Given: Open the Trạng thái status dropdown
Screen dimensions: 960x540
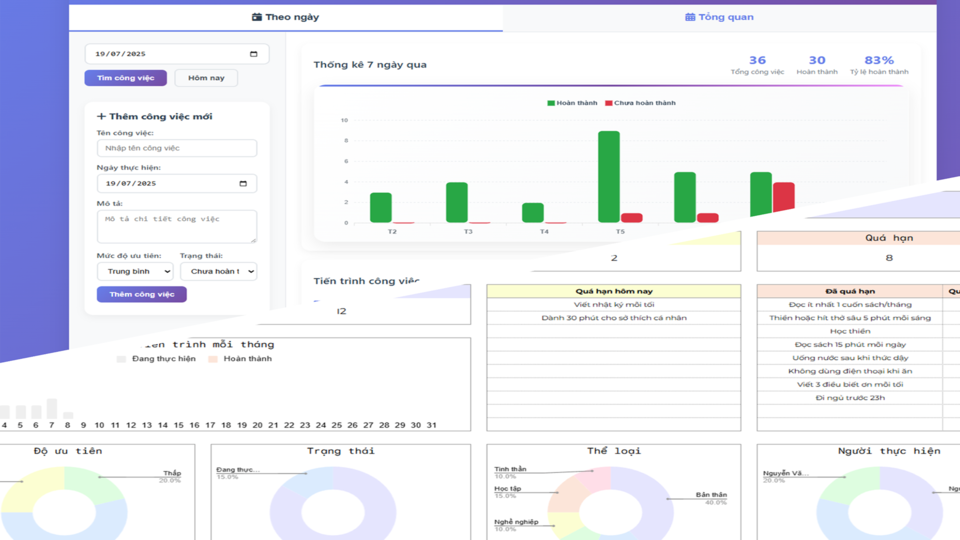Looking at the screenshot, I should tap(218, 271).
